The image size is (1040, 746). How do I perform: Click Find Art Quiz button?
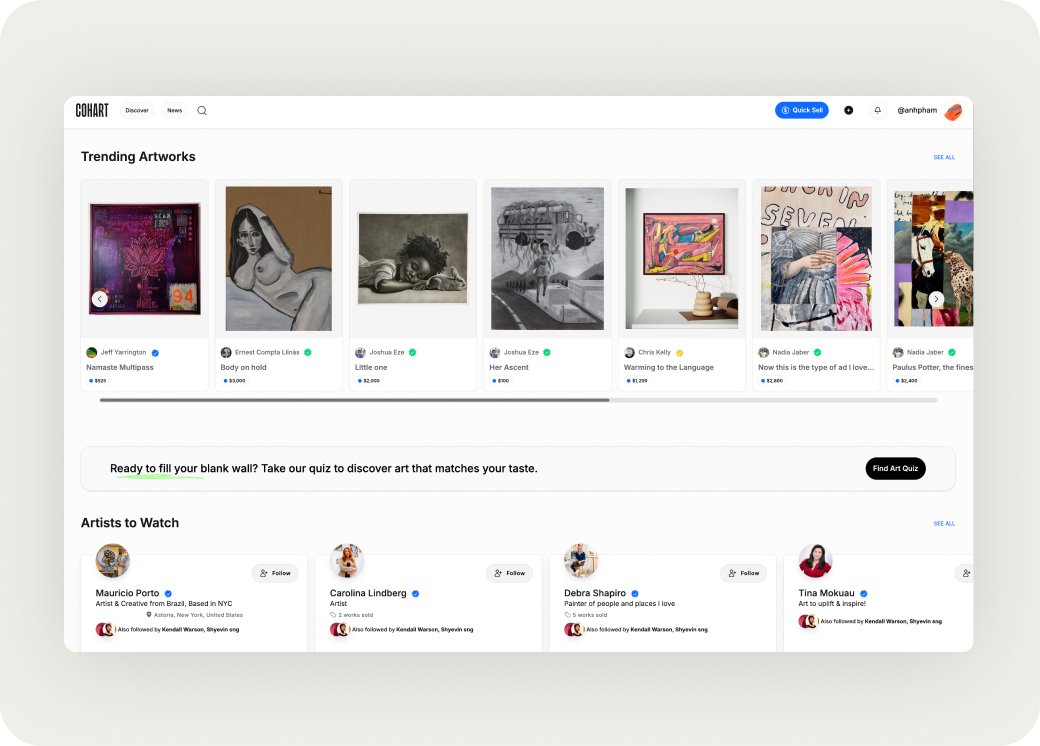(895, 468)
